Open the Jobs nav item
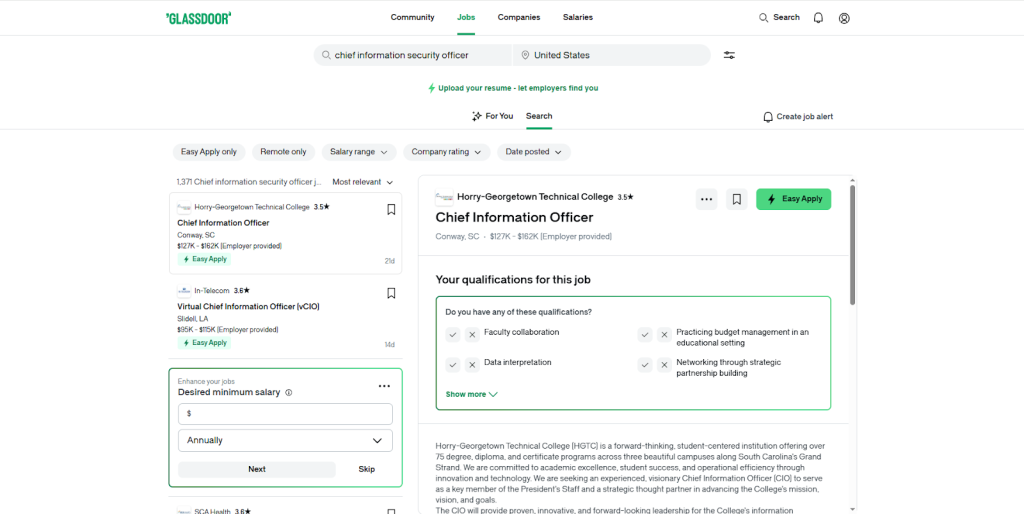This screenshot has height=514, width=1024. (466, 18)
